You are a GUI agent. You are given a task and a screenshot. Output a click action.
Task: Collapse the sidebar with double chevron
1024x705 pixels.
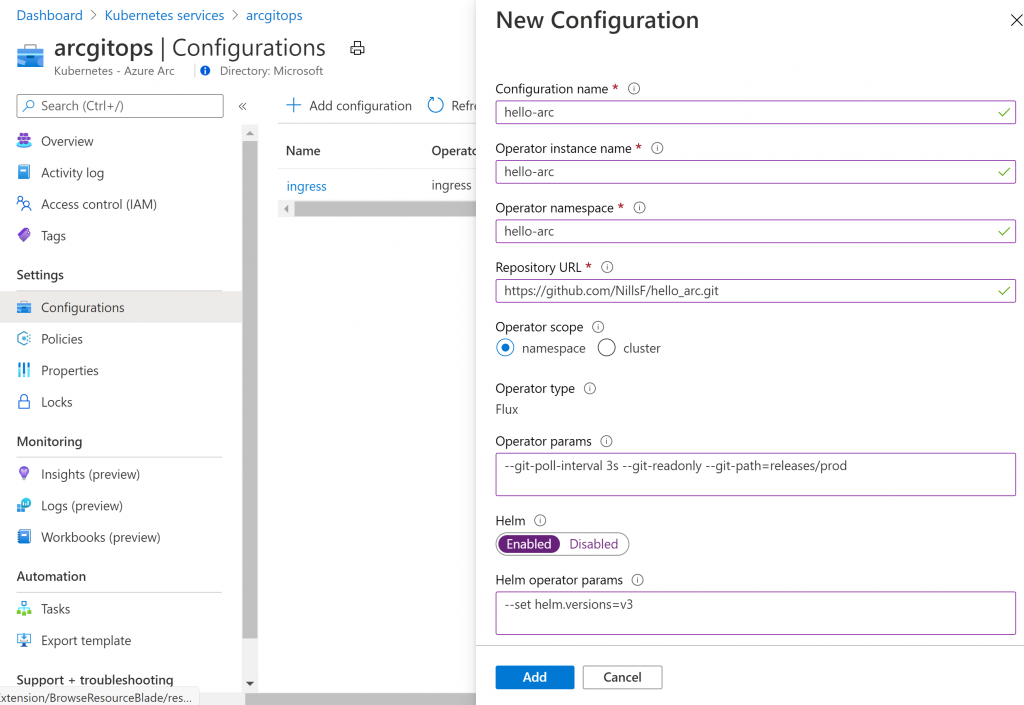242,106
